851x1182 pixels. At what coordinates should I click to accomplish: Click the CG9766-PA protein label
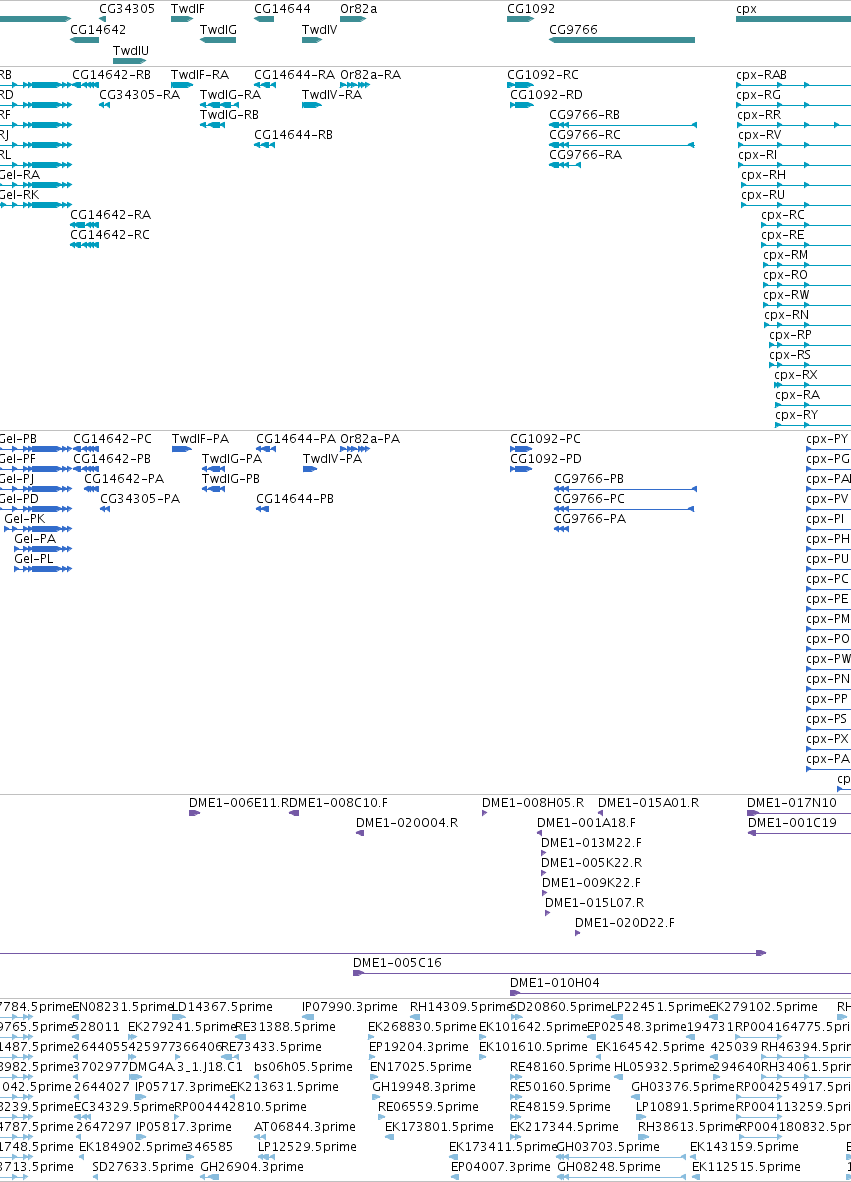pyautogui.click(x=589, y=519)
